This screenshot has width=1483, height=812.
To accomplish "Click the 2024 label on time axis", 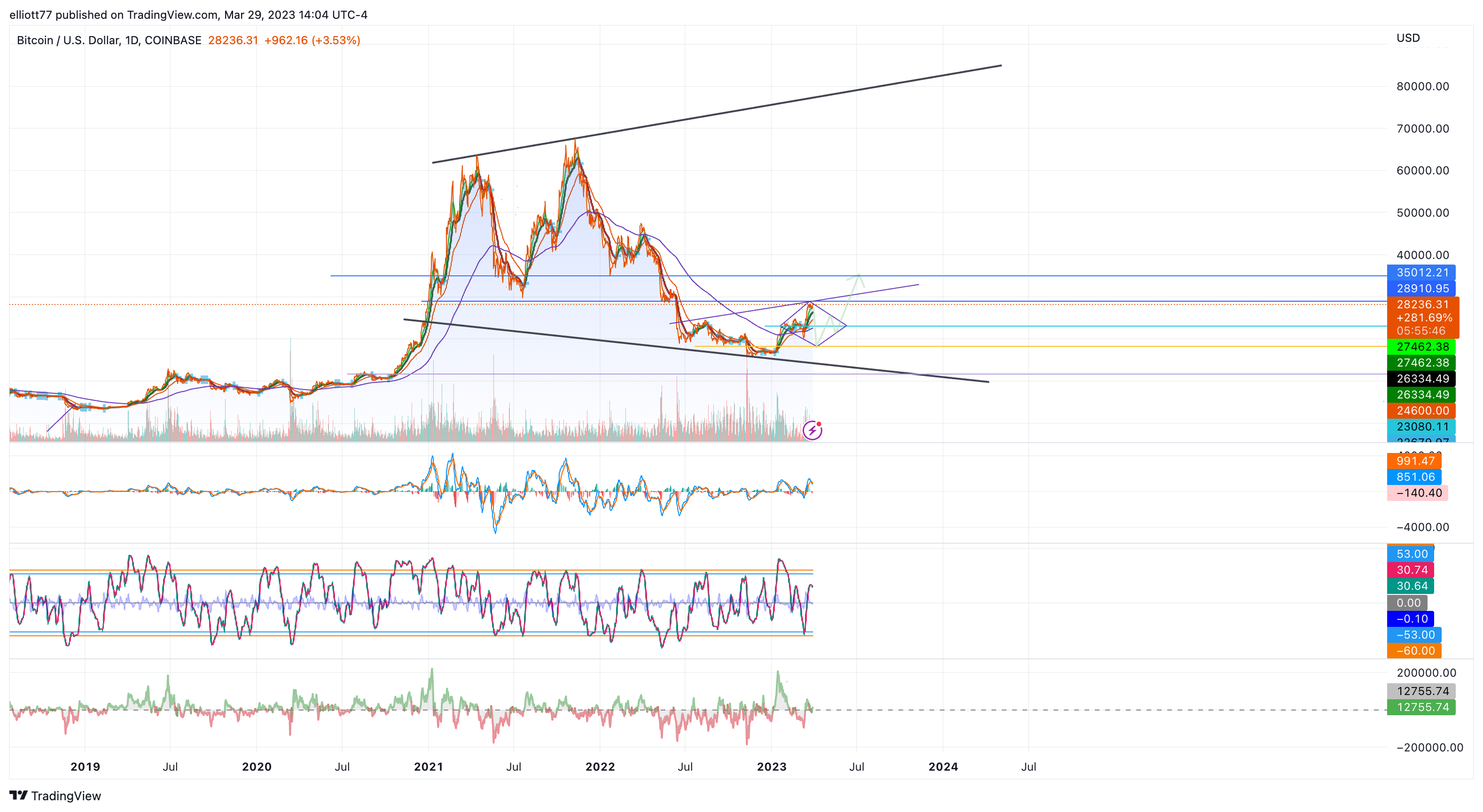I will pyautogui.click(x=943, y=766).
